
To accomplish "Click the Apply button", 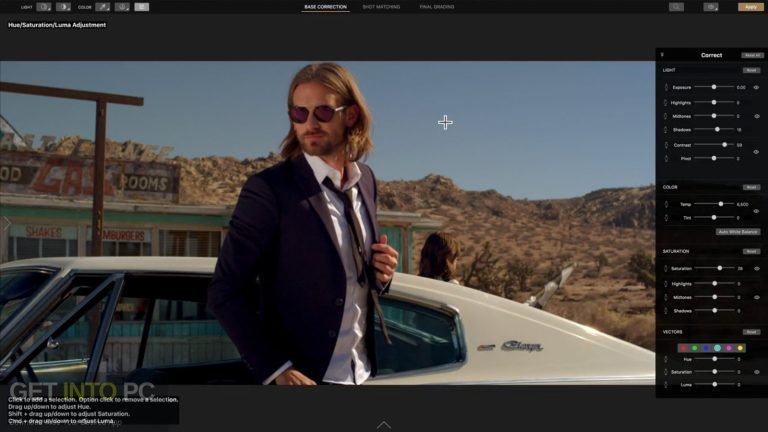I will point(750,7).
